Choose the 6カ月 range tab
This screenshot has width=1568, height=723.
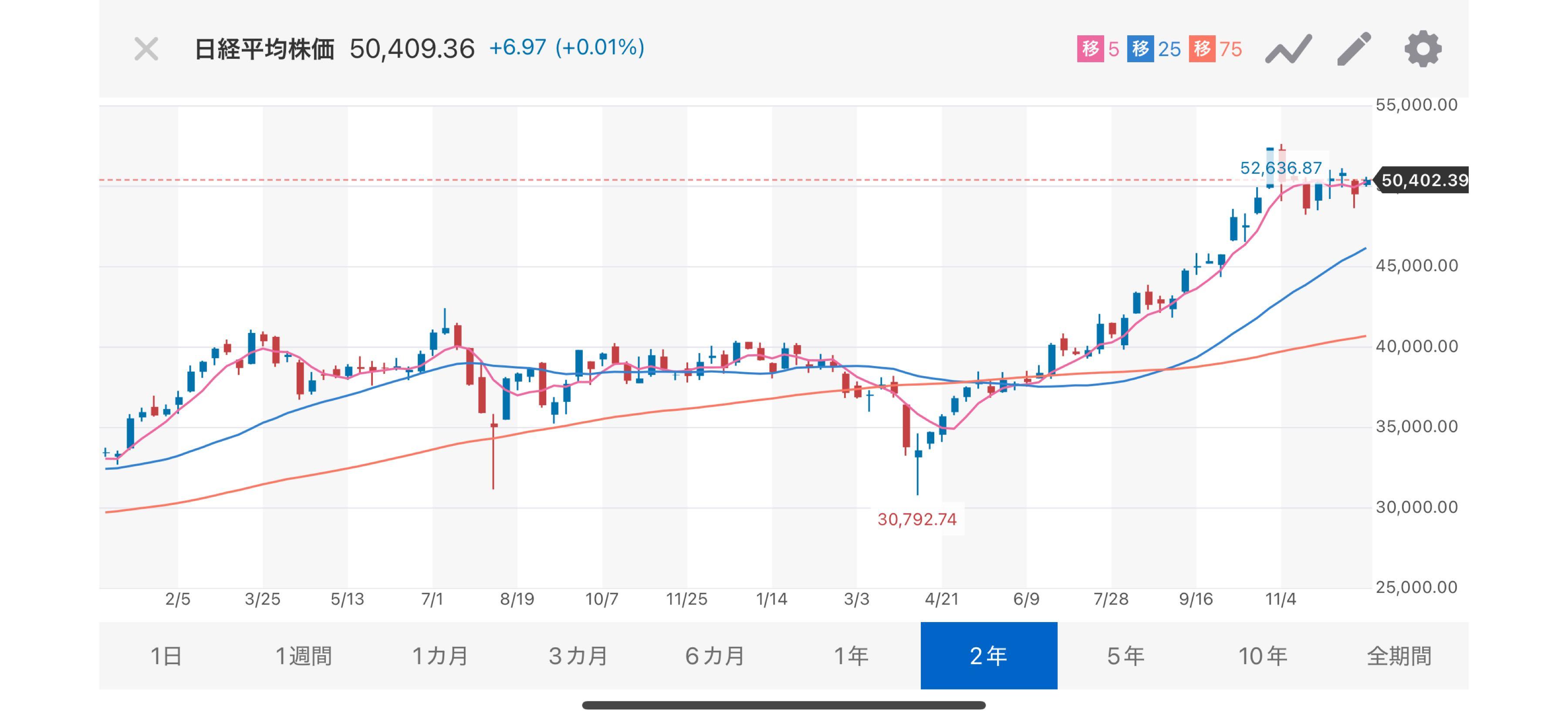tap(715, 656)
